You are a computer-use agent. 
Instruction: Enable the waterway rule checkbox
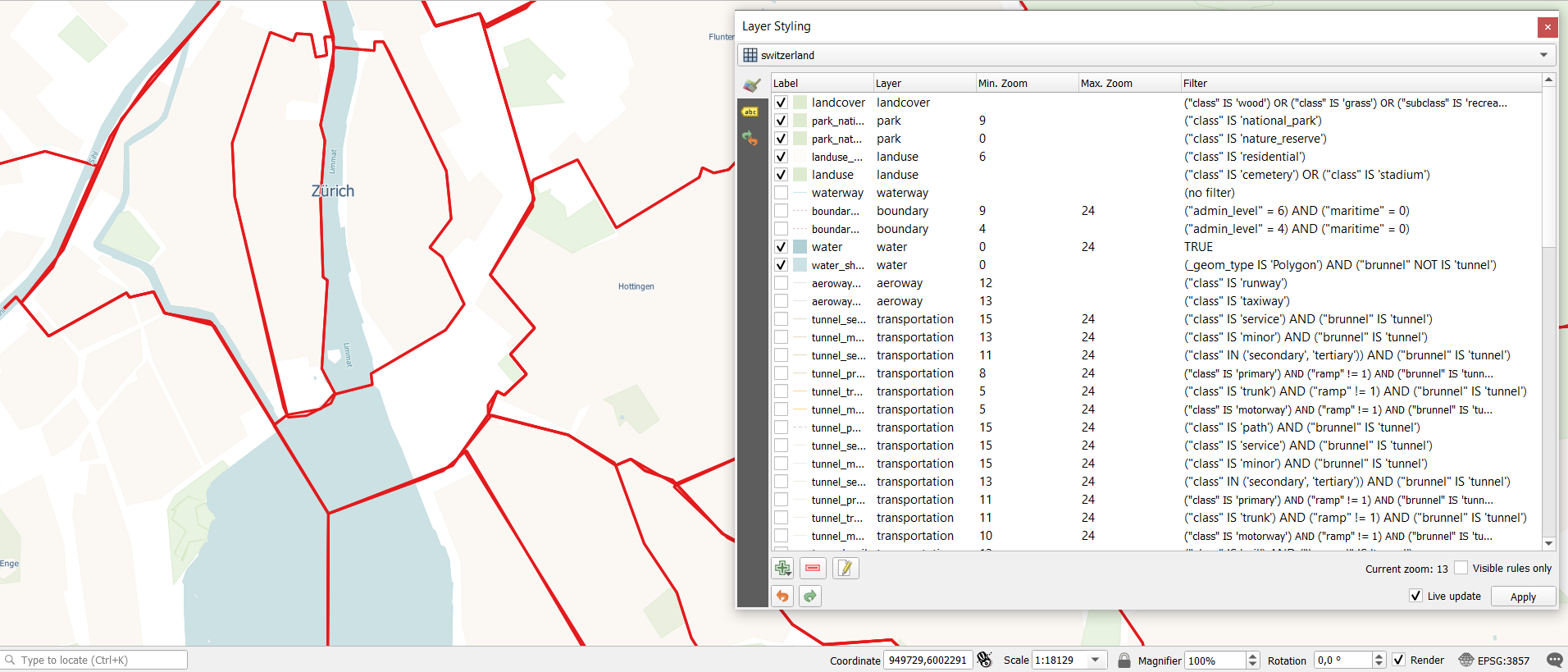[x=781, y=193]
